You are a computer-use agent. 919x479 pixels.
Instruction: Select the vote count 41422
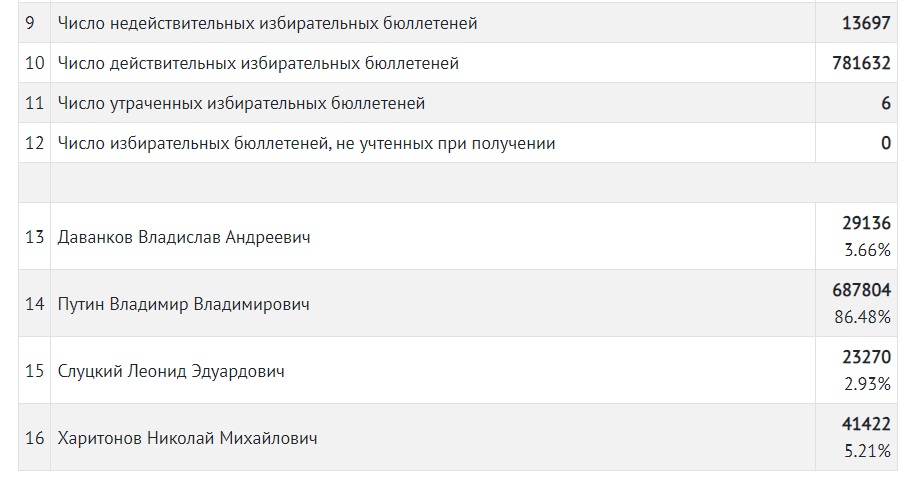coord(866,424)
